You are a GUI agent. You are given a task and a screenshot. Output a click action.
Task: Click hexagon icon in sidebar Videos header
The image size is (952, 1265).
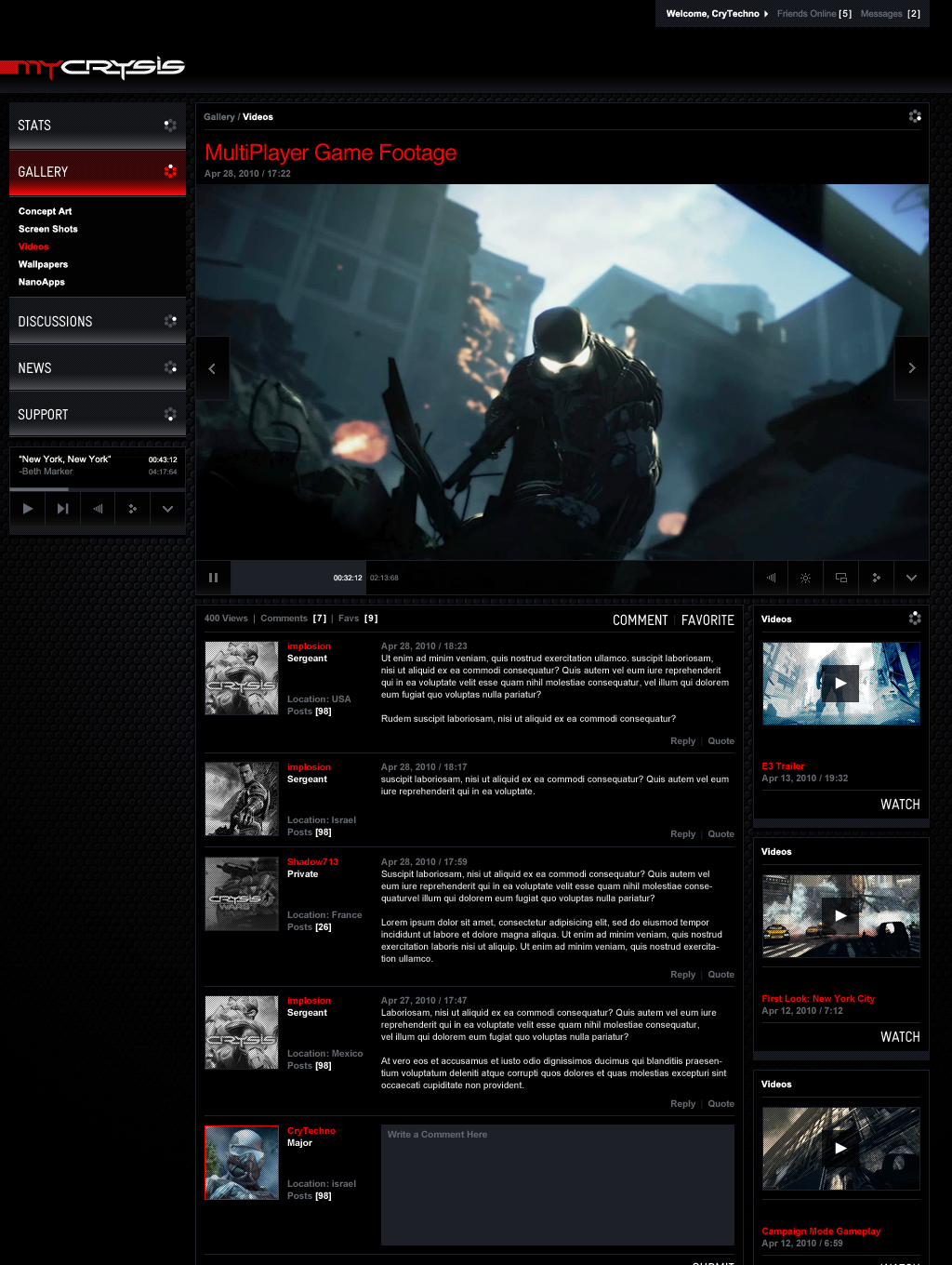[x=915, y=618]
